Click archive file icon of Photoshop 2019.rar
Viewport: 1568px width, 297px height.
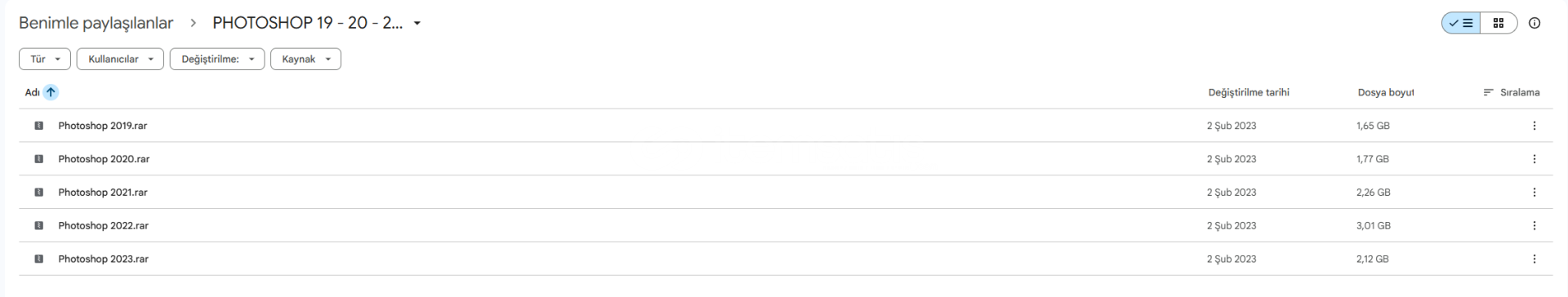coord(38,126)
